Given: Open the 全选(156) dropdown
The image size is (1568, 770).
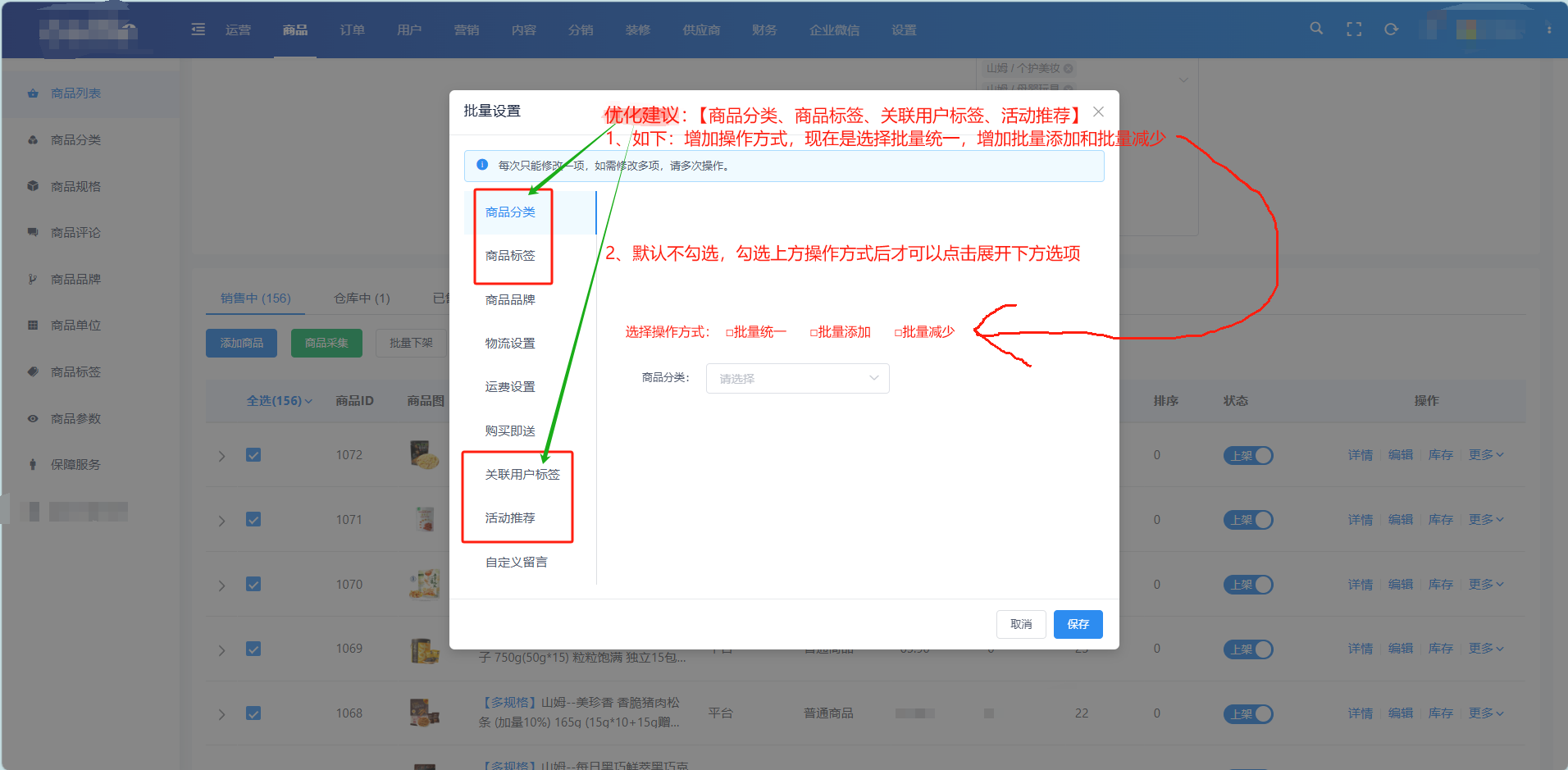Looking at the screenshot, I should click(x=279, y=401).
